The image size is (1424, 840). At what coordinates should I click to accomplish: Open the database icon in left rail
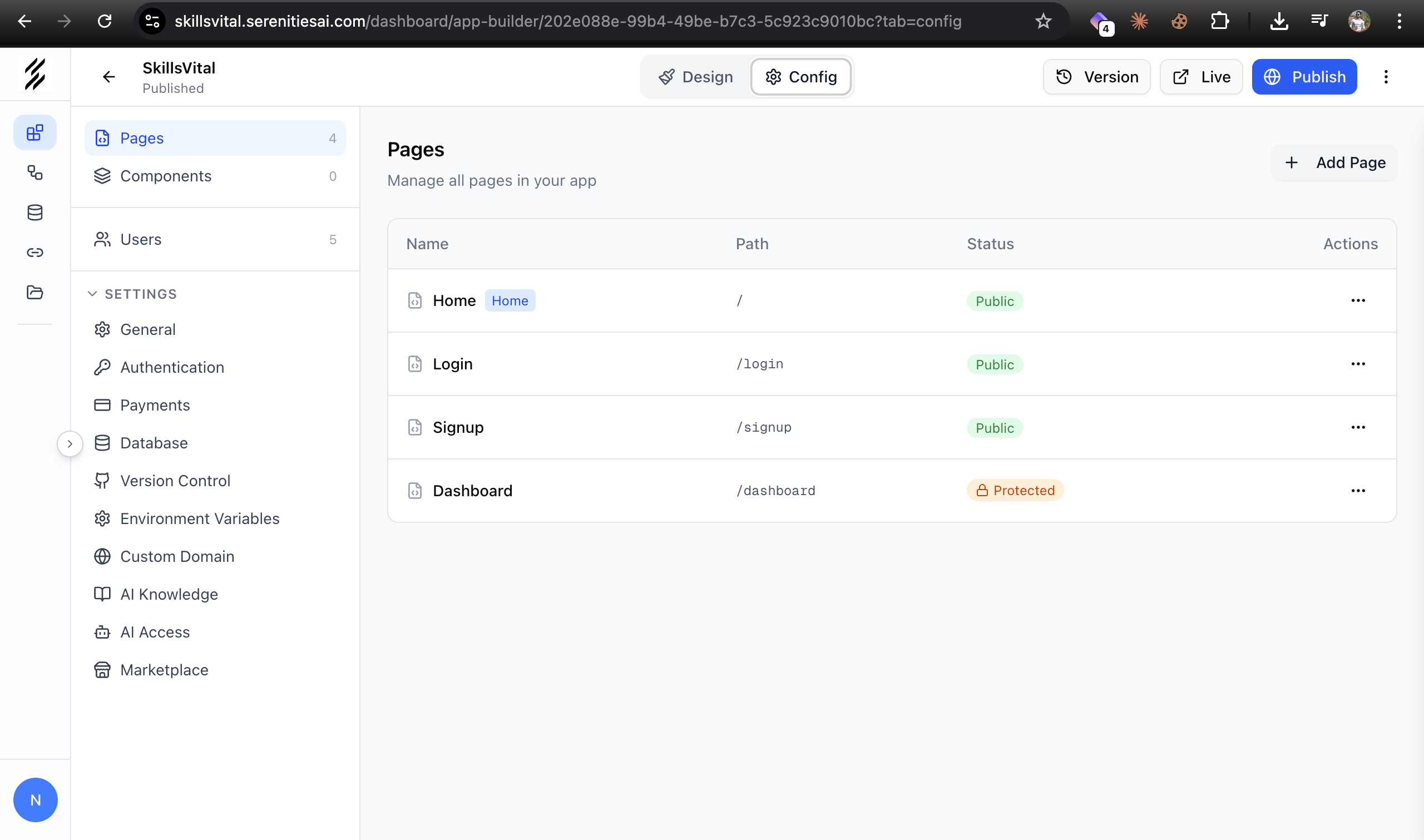tap(34, 213)
